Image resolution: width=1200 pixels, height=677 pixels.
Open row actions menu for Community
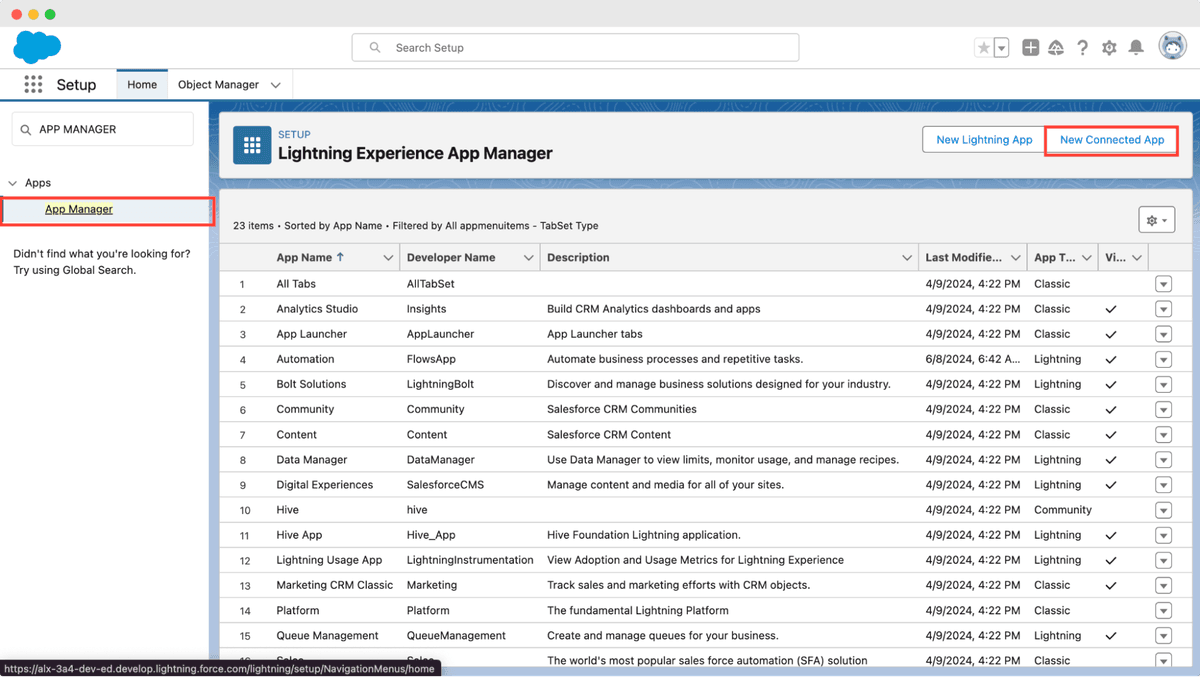coord(1163,409)
